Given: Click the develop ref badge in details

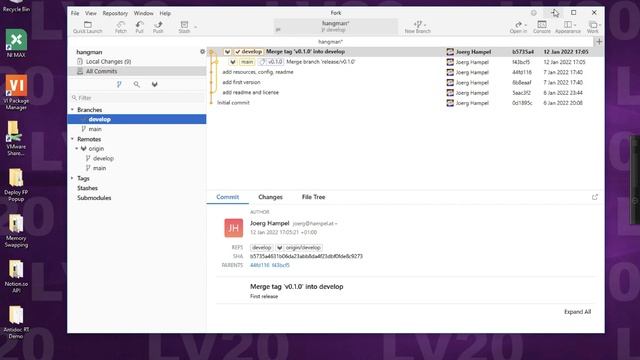Looking at the screenshot, I should (261, 247).
